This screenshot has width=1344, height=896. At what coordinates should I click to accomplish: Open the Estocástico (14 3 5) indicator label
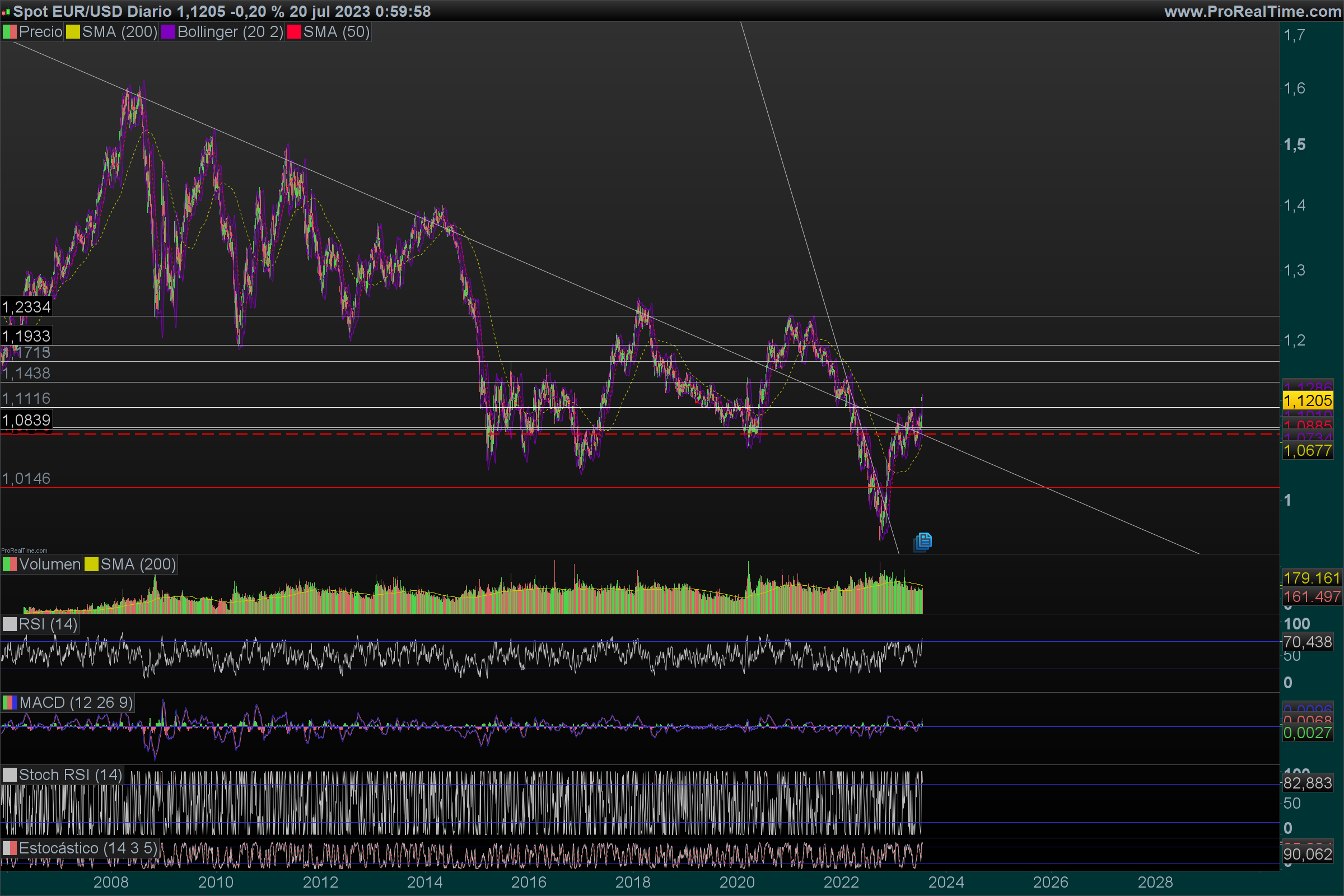coord(87,848)
